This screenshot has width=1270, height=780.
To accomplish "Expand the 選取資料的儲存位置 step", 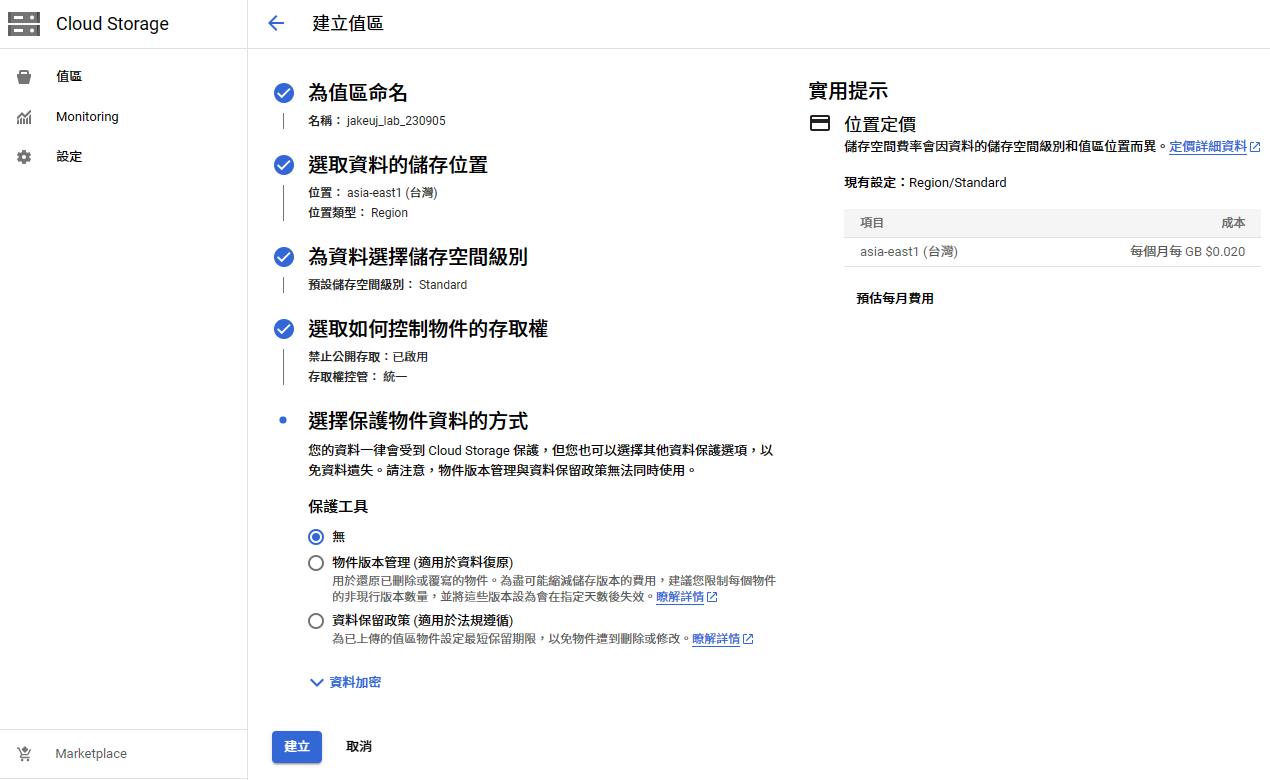I will pos(397,165).
